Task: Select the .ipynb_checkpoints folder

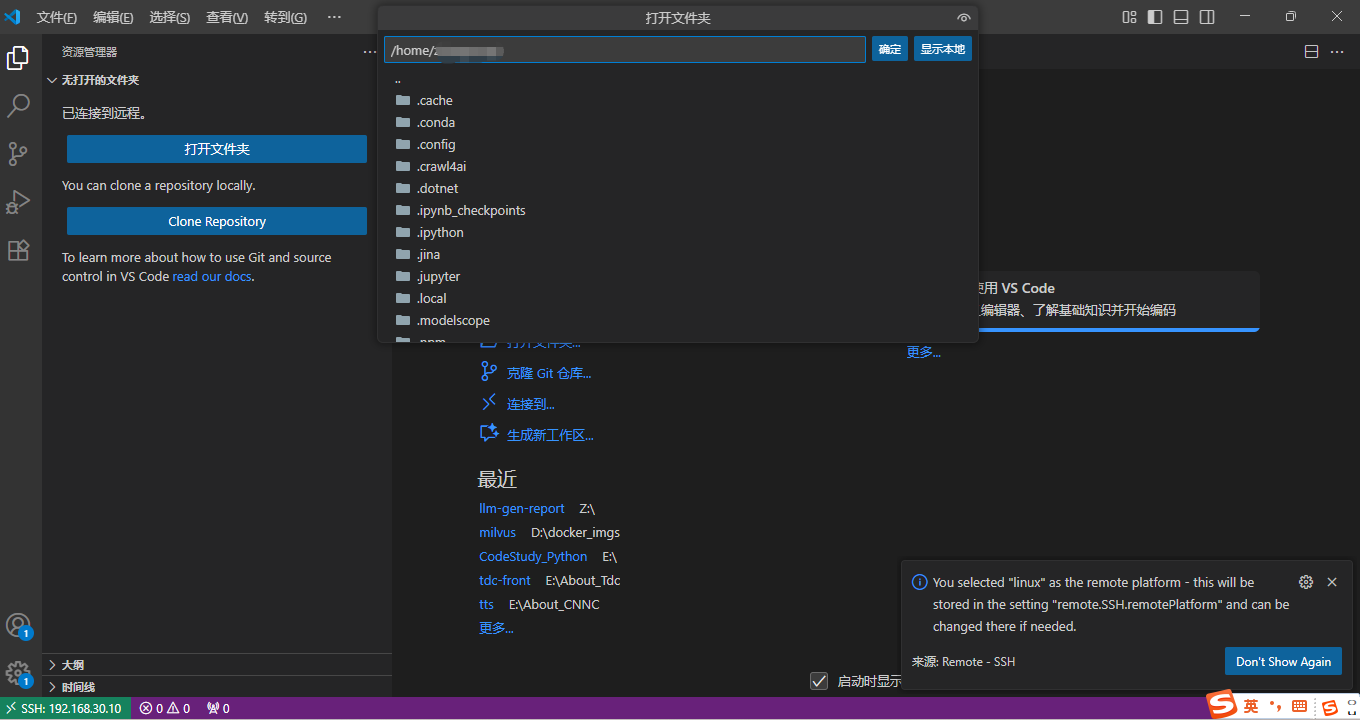Action: pos(678,210)
